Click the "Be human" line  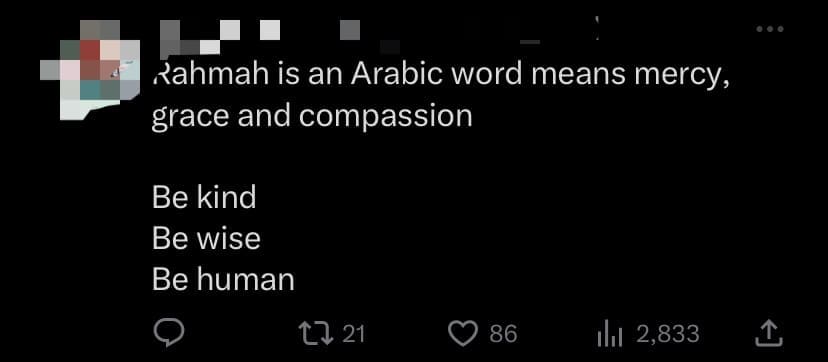click(x=223, y=279)
